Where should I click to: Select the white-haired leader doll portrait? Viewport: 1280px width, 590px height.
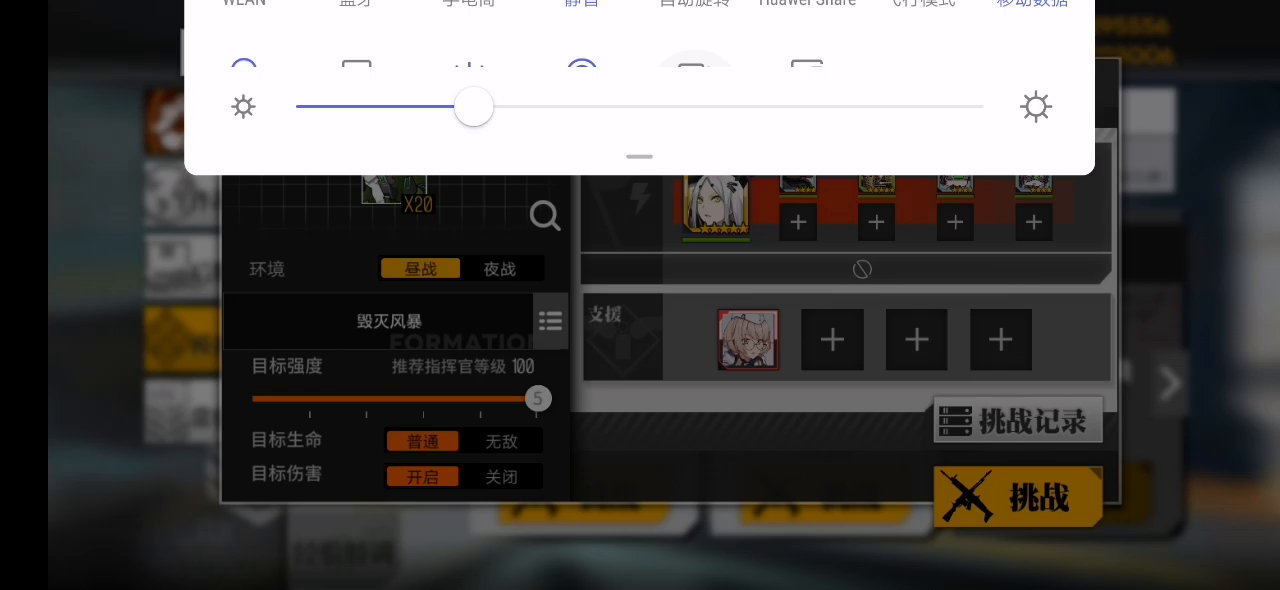[x=716, y=206]
